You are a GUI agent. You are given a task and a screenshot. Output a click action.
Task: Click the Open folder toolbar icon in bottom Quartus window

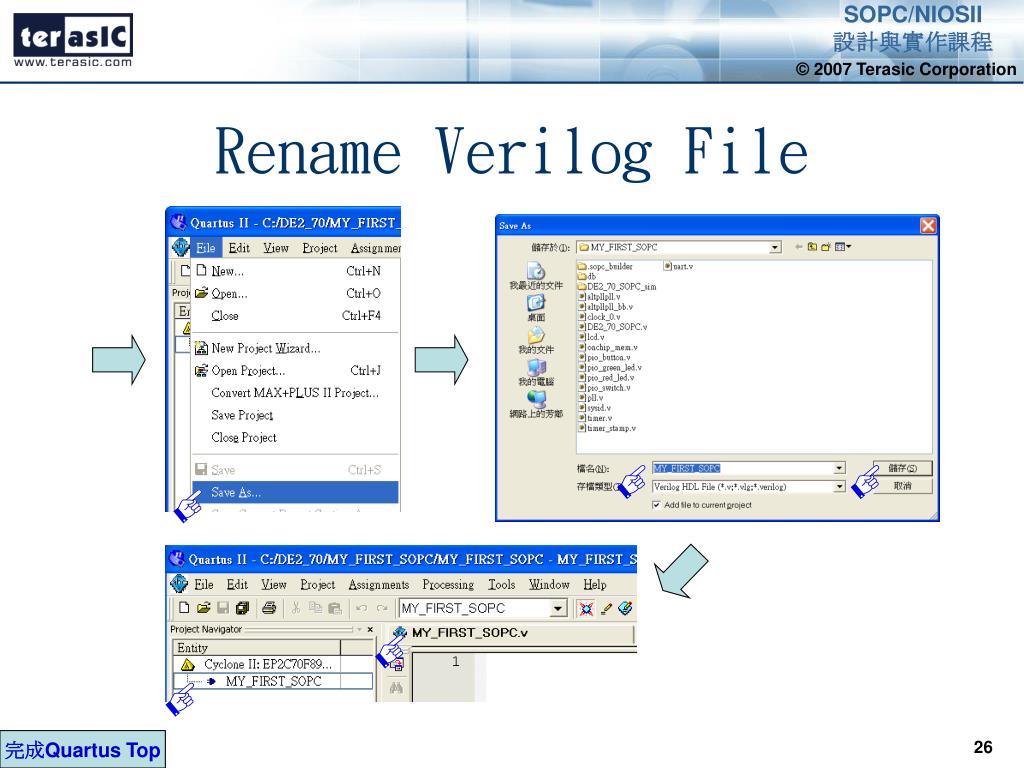point(204,608)
